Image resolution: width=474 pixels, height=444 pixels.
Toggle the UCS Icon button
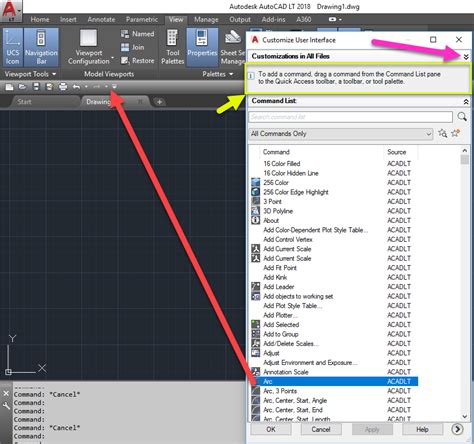pos(13,47)
